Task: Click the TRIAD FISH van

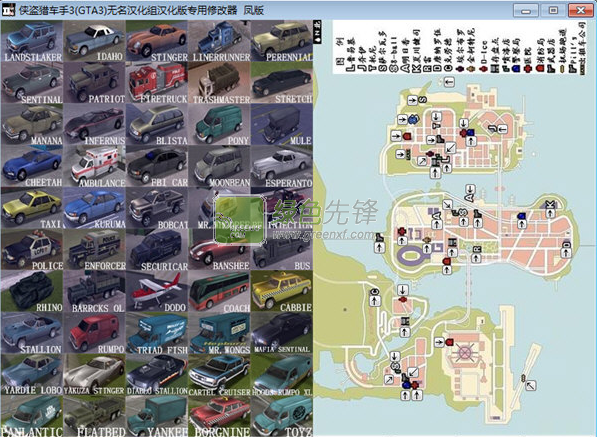Action: coord(157,333)
